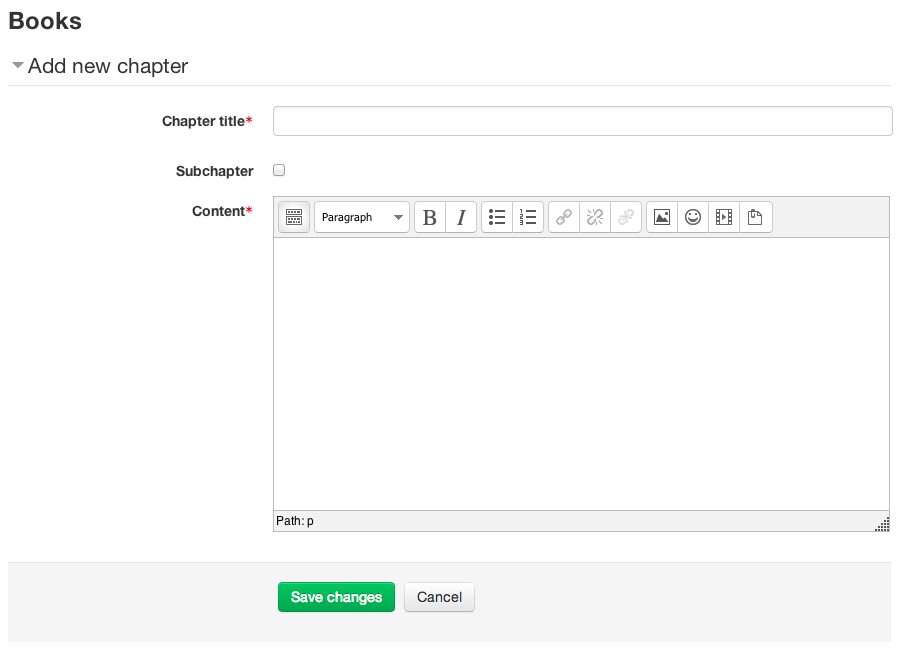Insert an unordered bullet list
Screen dimensions: 897x651
pos(497,217)
